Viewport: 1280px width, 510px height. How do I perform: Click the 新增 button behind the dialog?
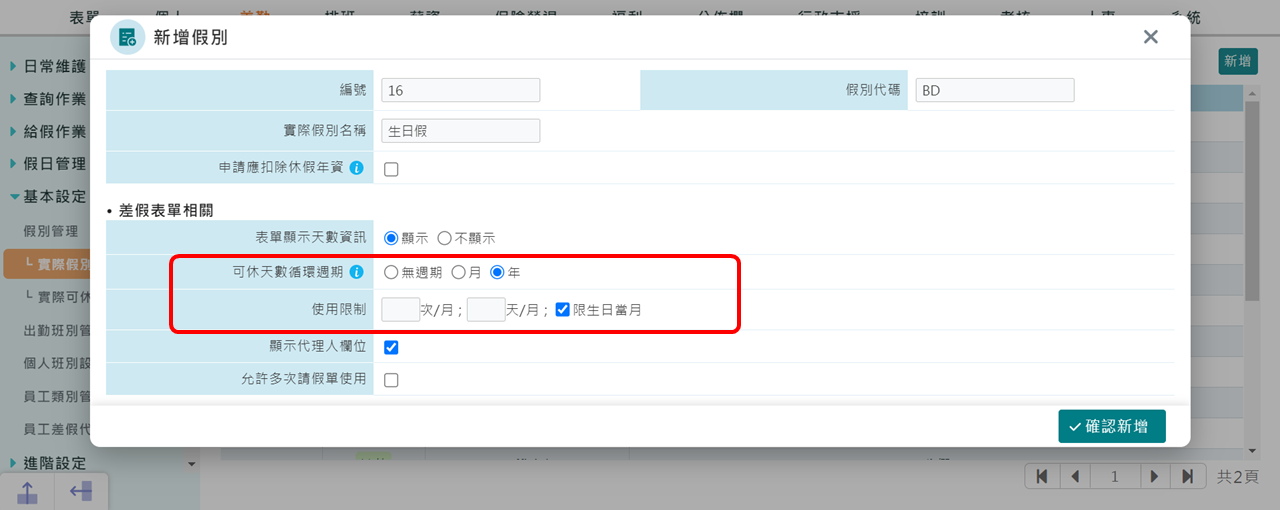[1238, 61]
